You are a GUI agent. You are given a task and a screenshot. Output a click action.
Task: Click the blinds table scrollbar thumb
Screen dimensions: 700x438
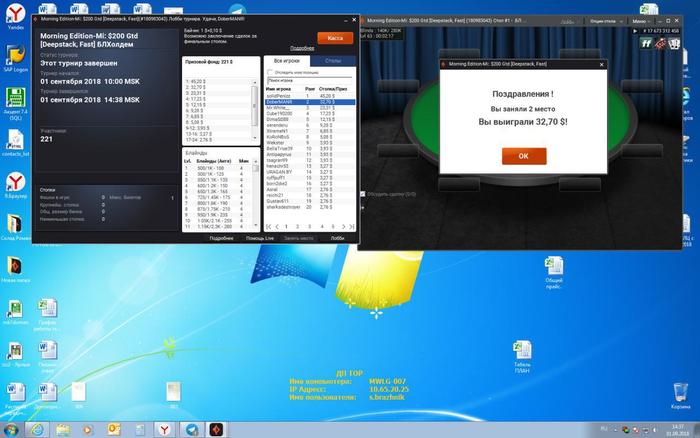pos(255,168)
